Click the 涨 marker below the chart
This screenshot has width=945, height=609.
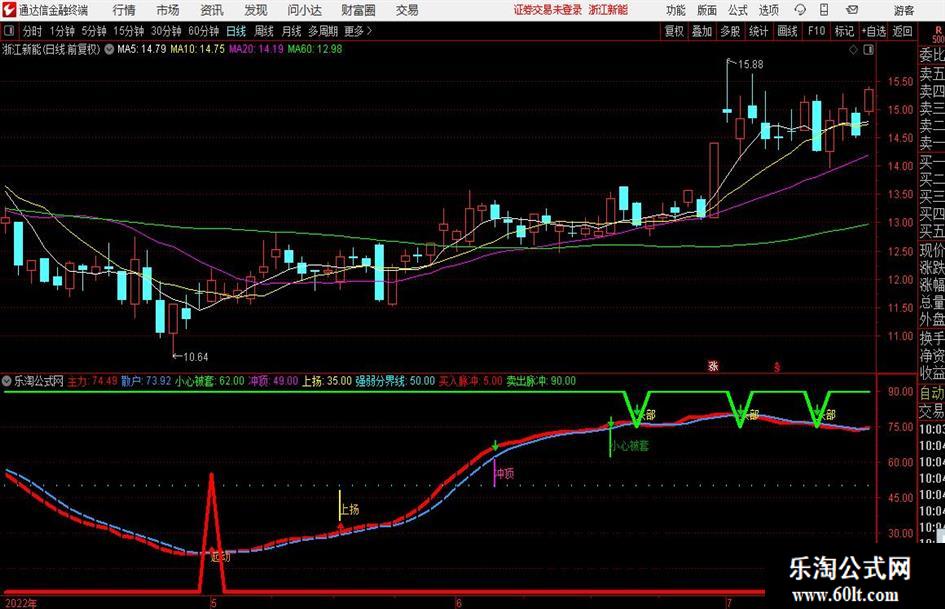pyautogui.click(x=713, y=365)
